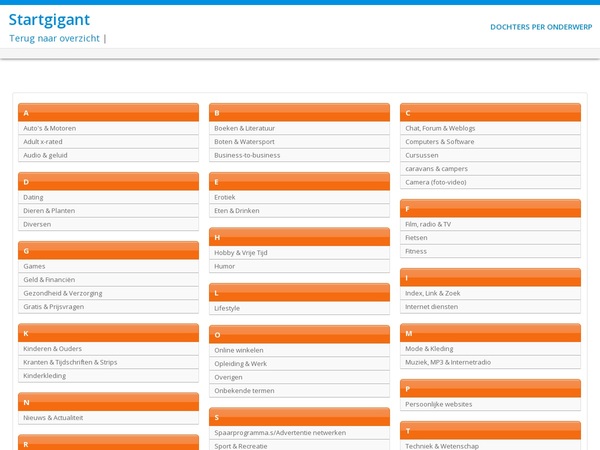
Task: Open Film, radio & TV category
Action: [x=490, y=224]
